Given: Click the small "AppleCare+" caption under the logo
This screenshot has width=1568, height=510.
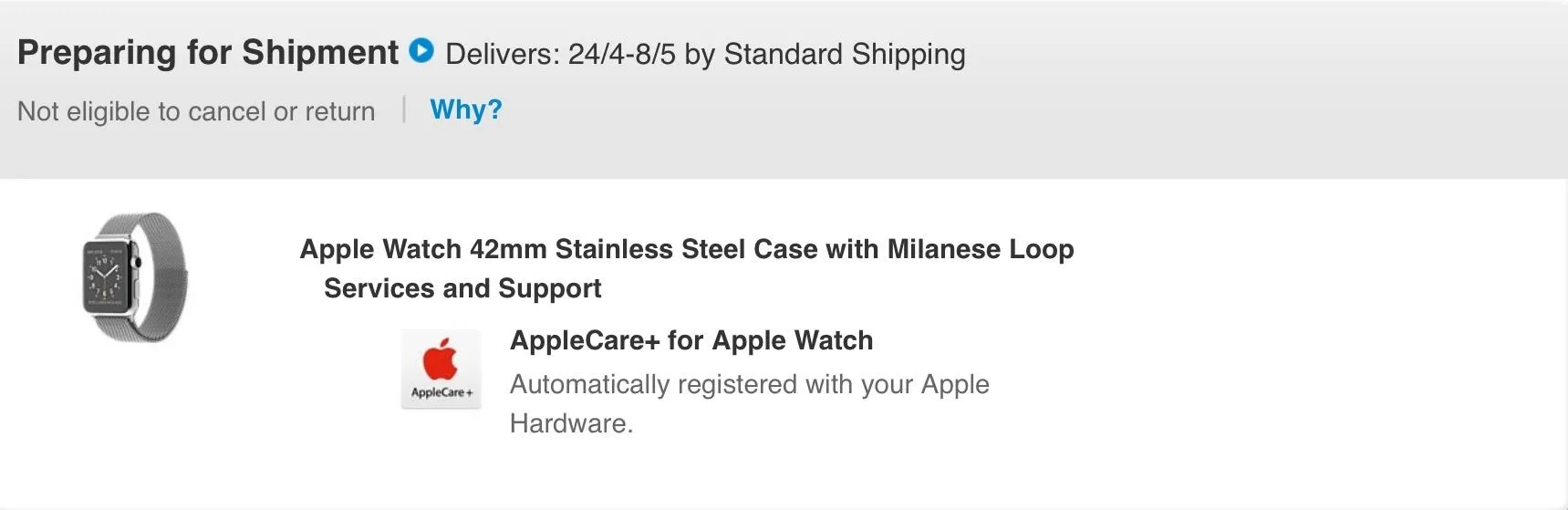Looking at the screenshot, I should point(441,392).
